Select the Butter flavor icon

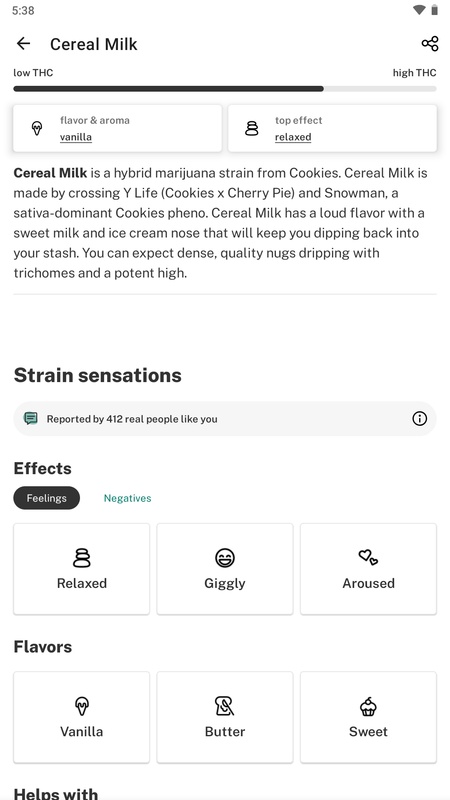pyautogui.click(x=225, y=707)
